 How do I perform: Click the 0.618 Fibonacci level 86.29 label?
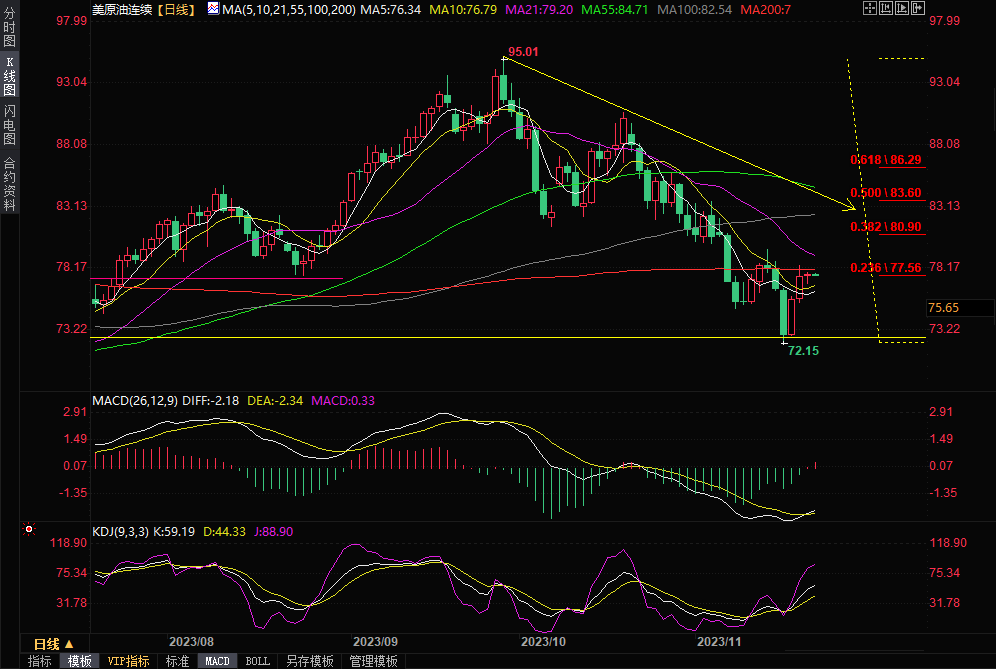coord(885,160)
